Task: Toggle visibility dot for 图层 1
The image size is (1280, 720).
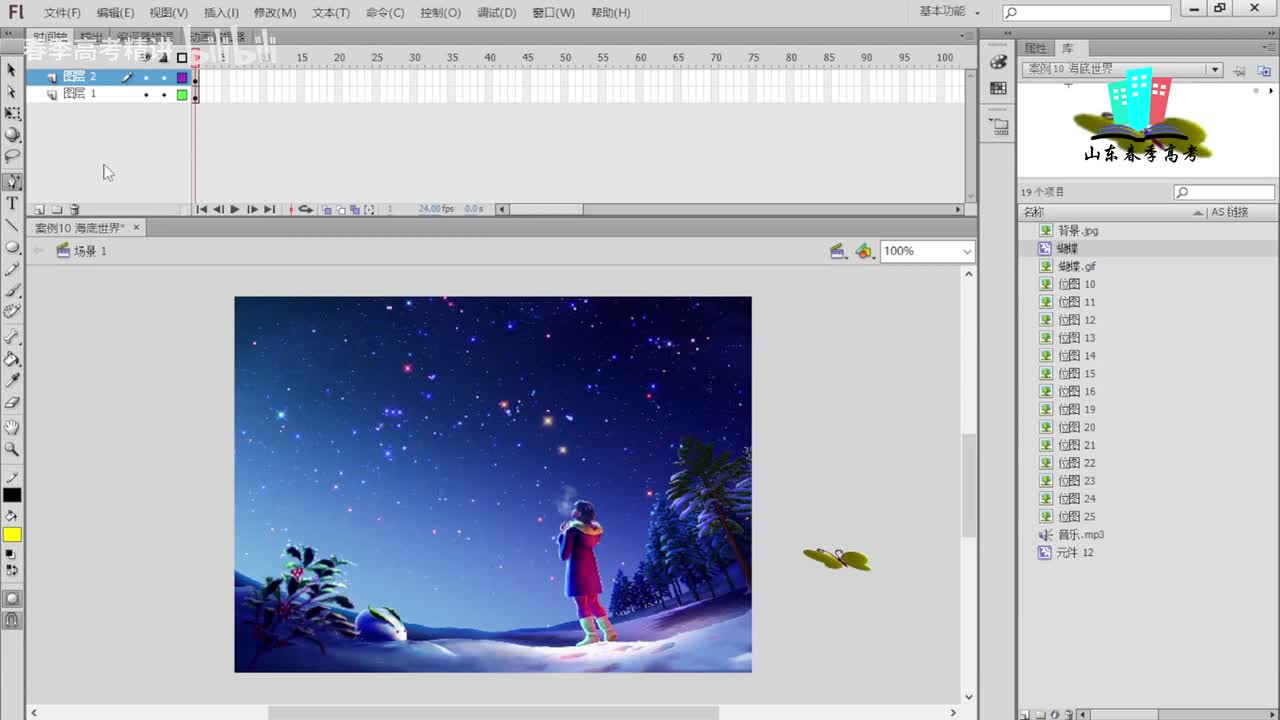Action: click(146, 94)
